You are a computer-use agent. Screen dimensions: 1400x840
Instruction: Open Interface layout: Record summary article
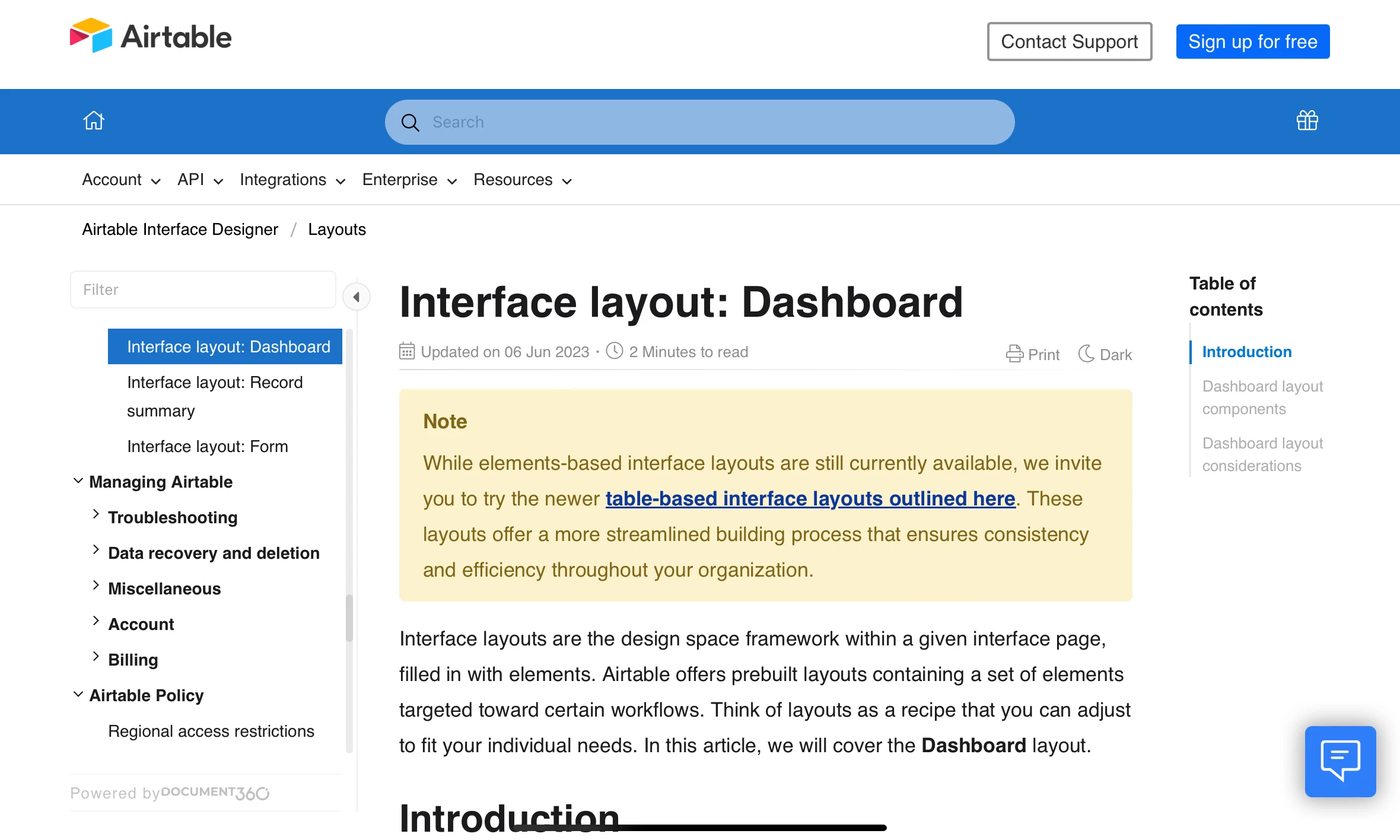pos(215,396)
